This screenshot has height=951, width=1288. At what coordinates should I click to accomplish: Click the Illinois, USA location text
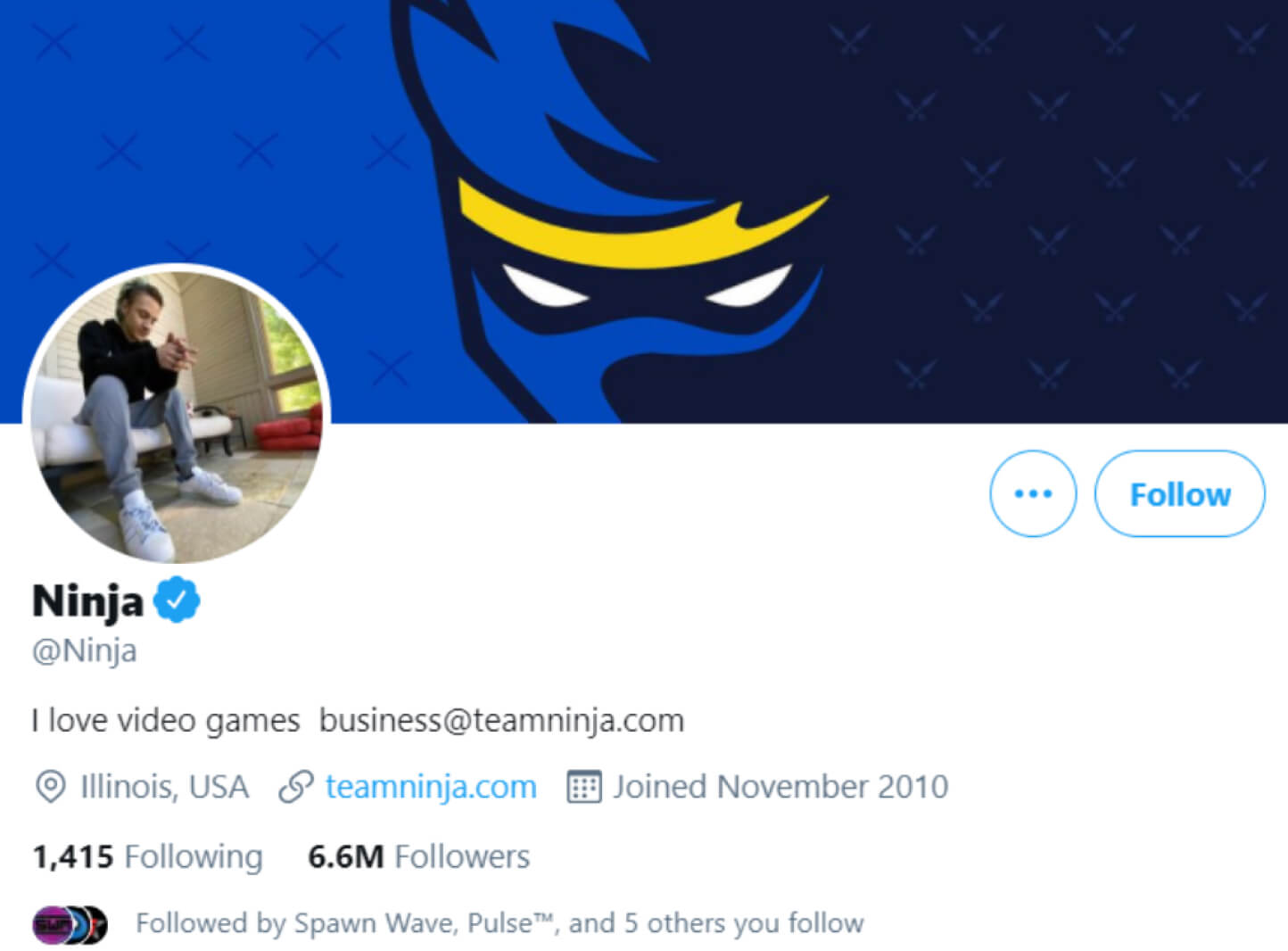coord(164,787)
